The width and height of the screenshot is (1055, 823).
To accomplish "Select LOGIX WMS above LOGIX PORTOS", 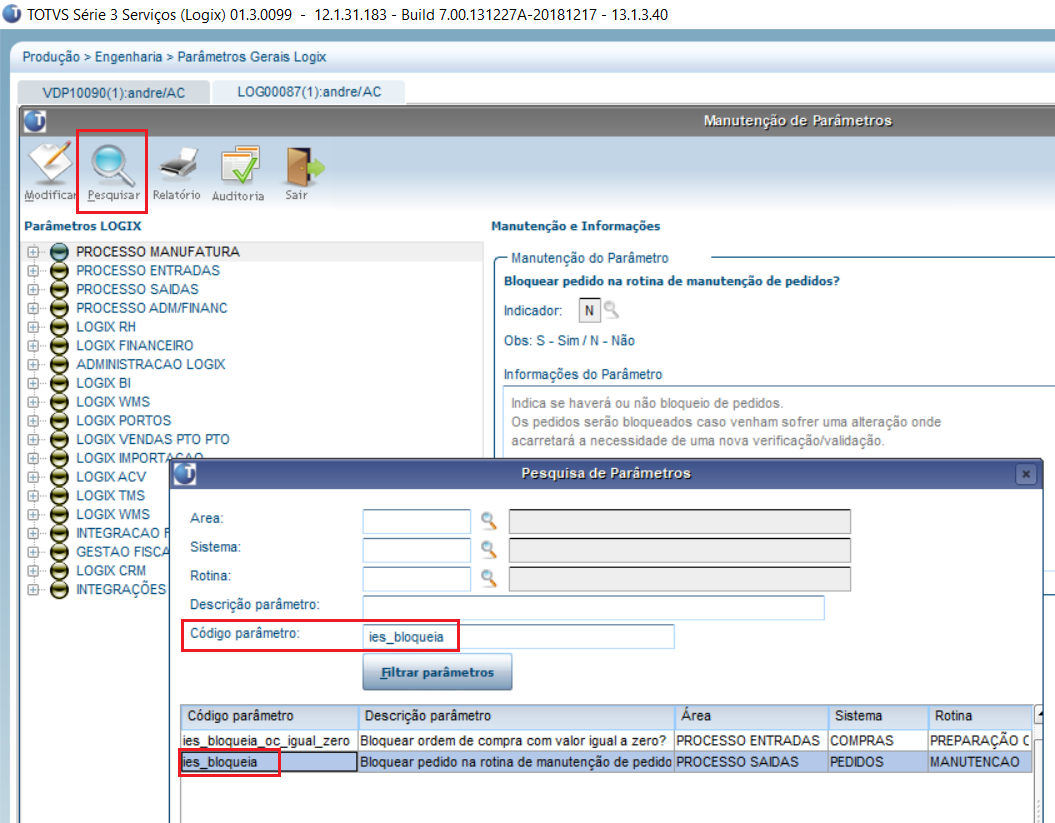I will click(x=113, y=402).
